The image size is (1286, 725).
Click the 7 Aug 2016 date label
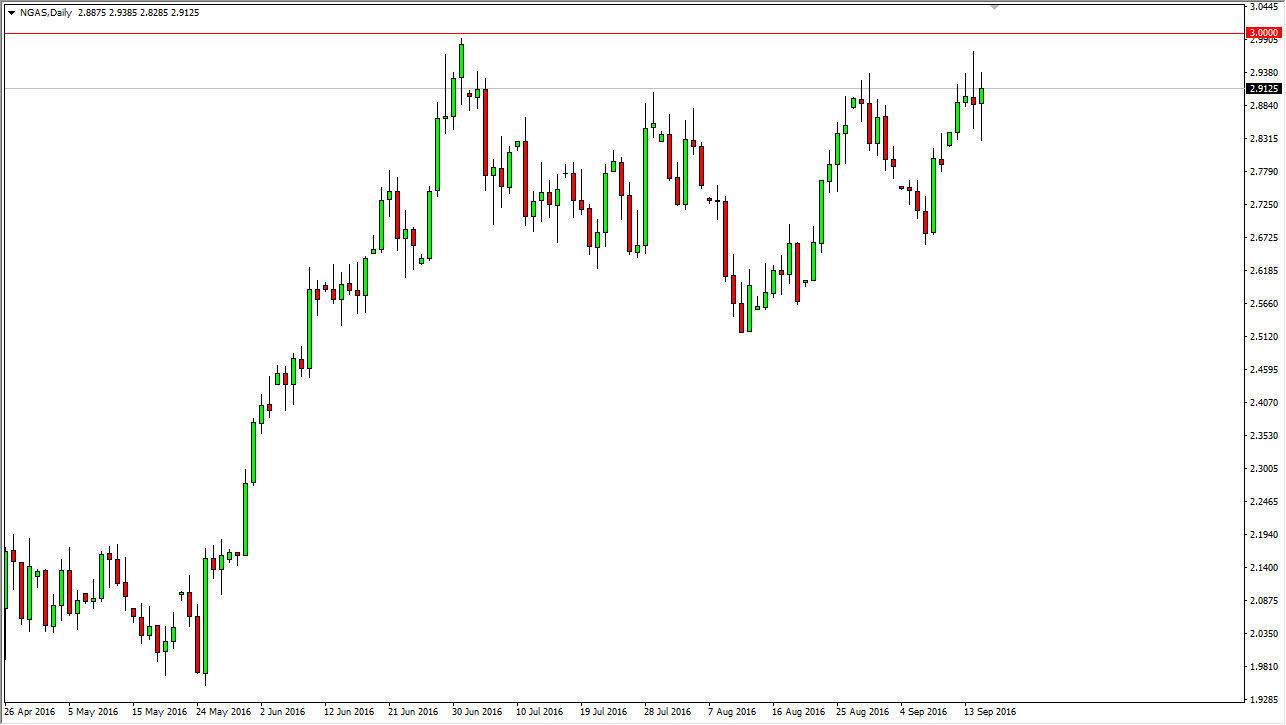pos(731,713)
